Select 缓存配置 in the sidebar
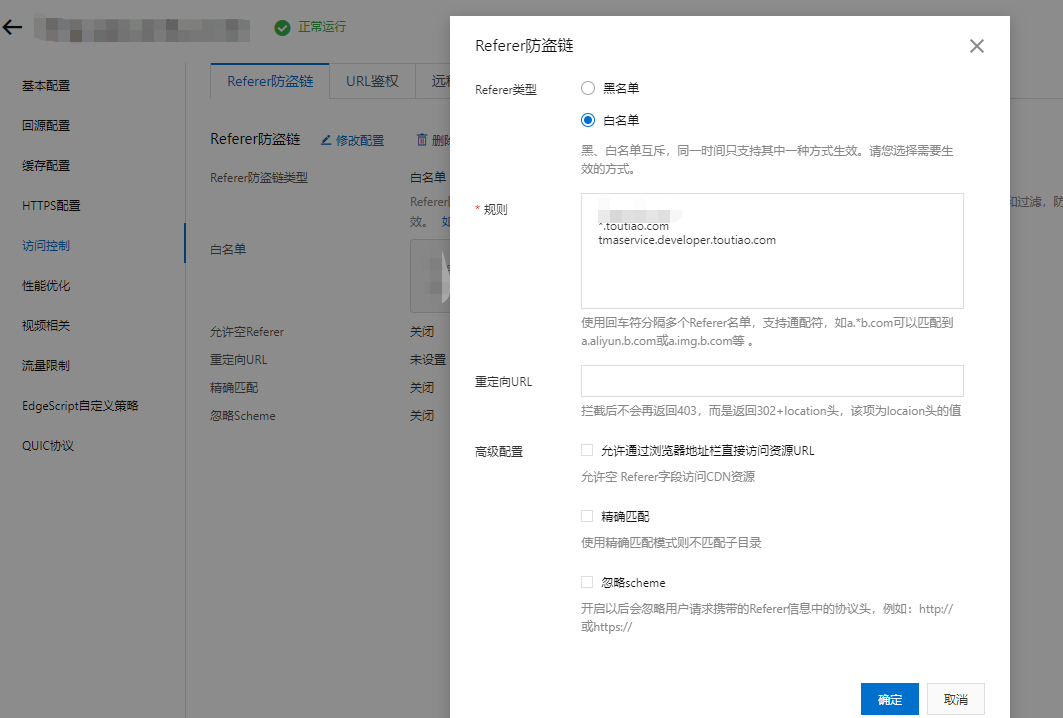The height and width of the screenshot is (718, 1063). click(x=46, y=166)
